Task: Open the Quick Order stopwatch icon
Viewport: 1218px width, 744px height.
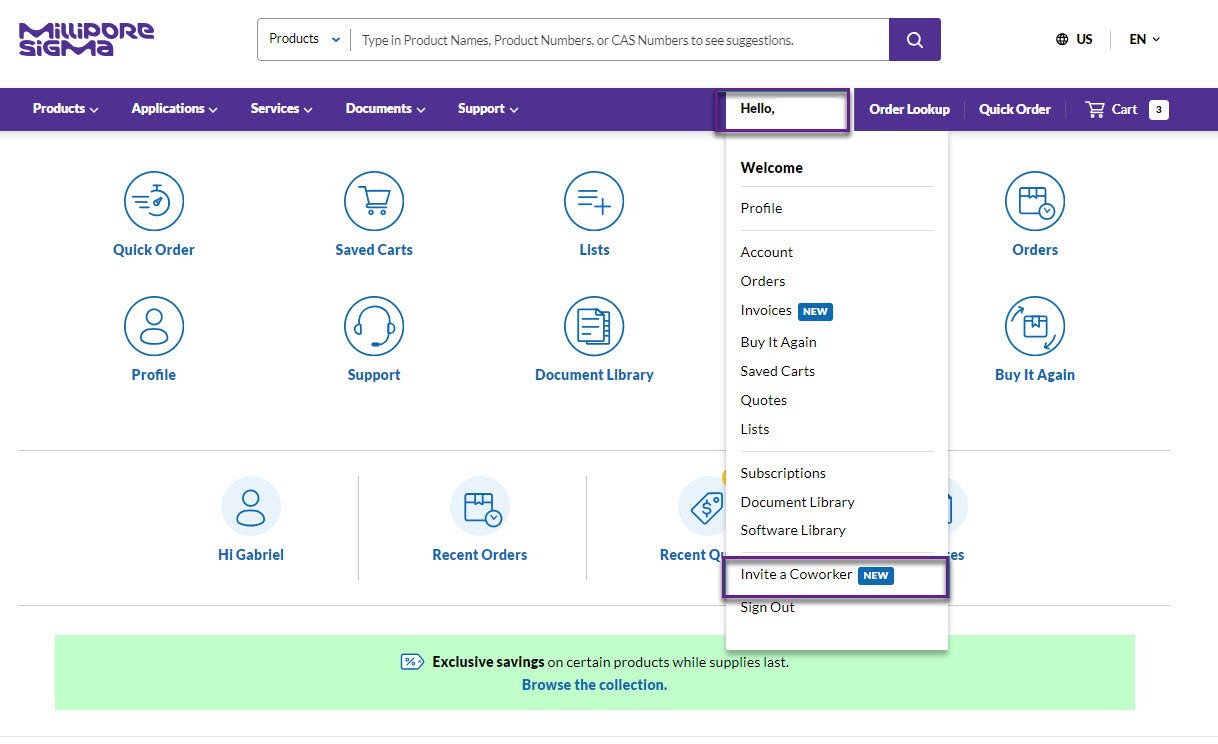Action: tap(153, 199)
